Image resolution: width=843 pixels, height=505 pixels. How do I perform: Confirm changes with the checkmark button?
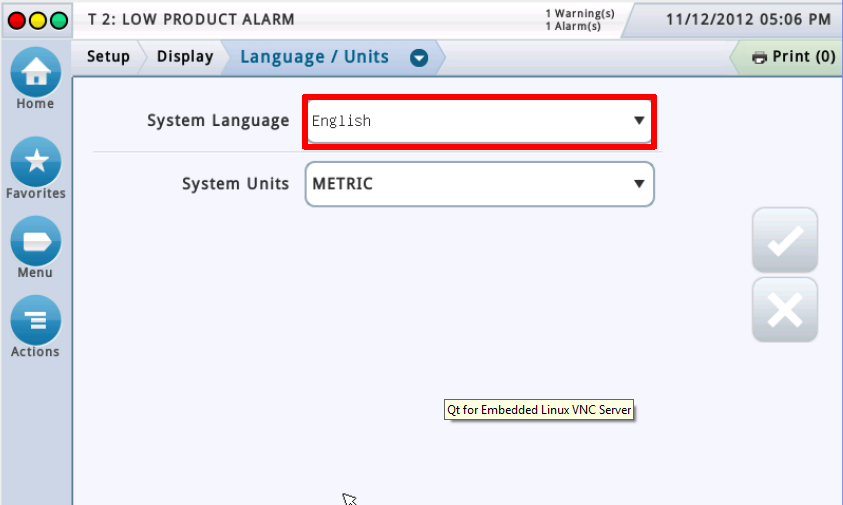[784, 241]
